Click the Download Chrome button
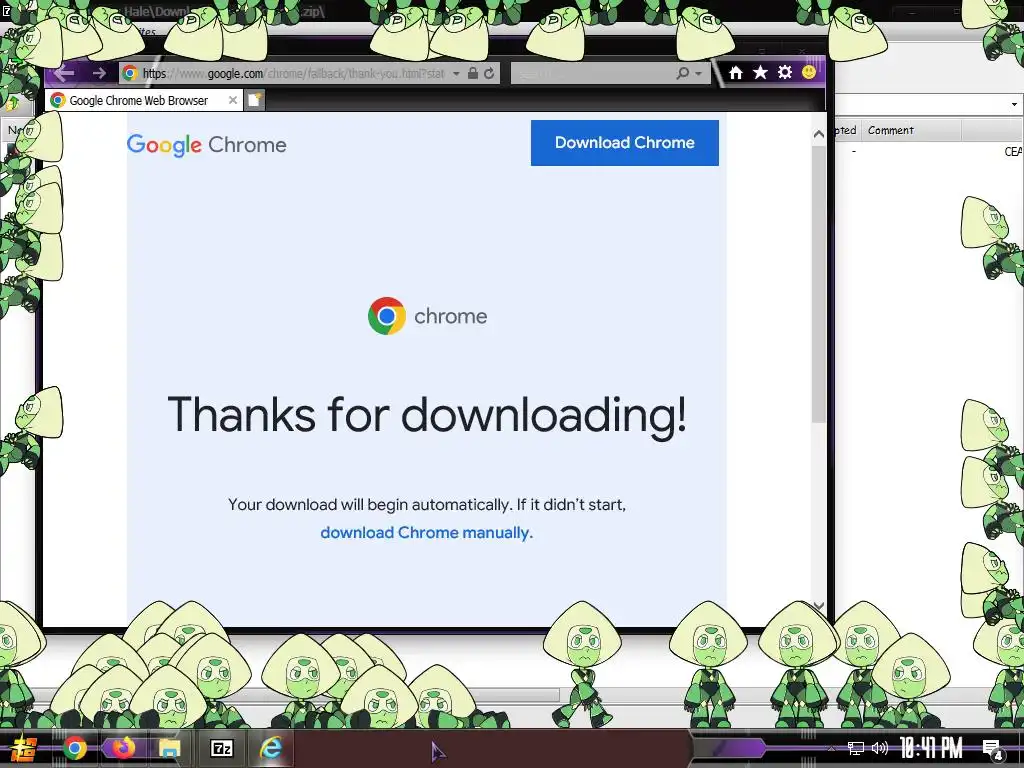 pyautogui.click(x=624, y=142)
